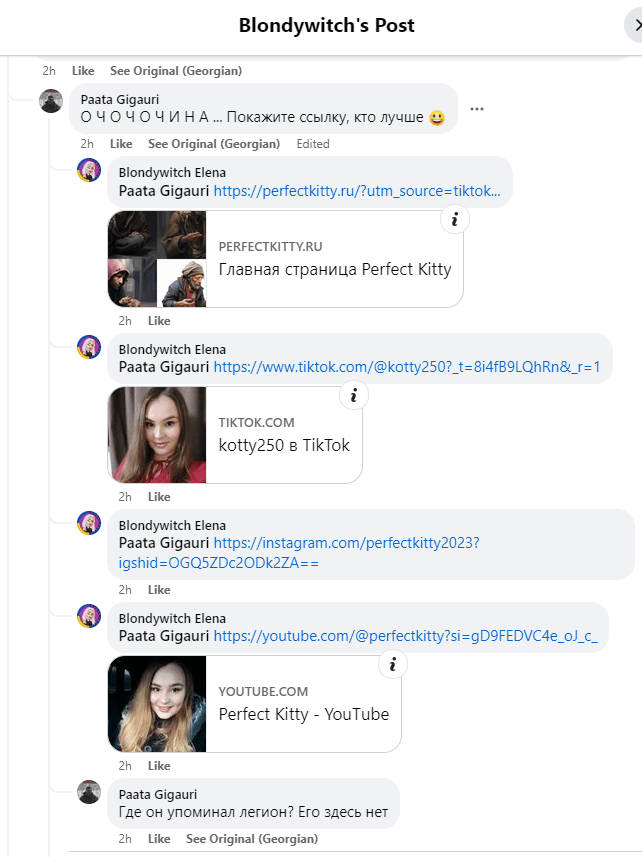This screenshot has height=857, width=642.
Task: Open kotty250 TikTok preview thumbnail
Action: coord(157,435)
